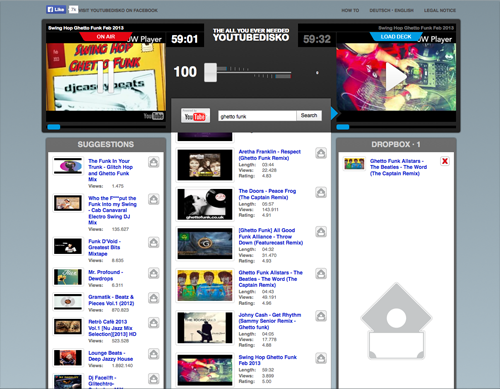Open The Doors Peace Frog Remix link
Image resolution: width=500 pixels, height=389 pixels.
coord(267,194)
